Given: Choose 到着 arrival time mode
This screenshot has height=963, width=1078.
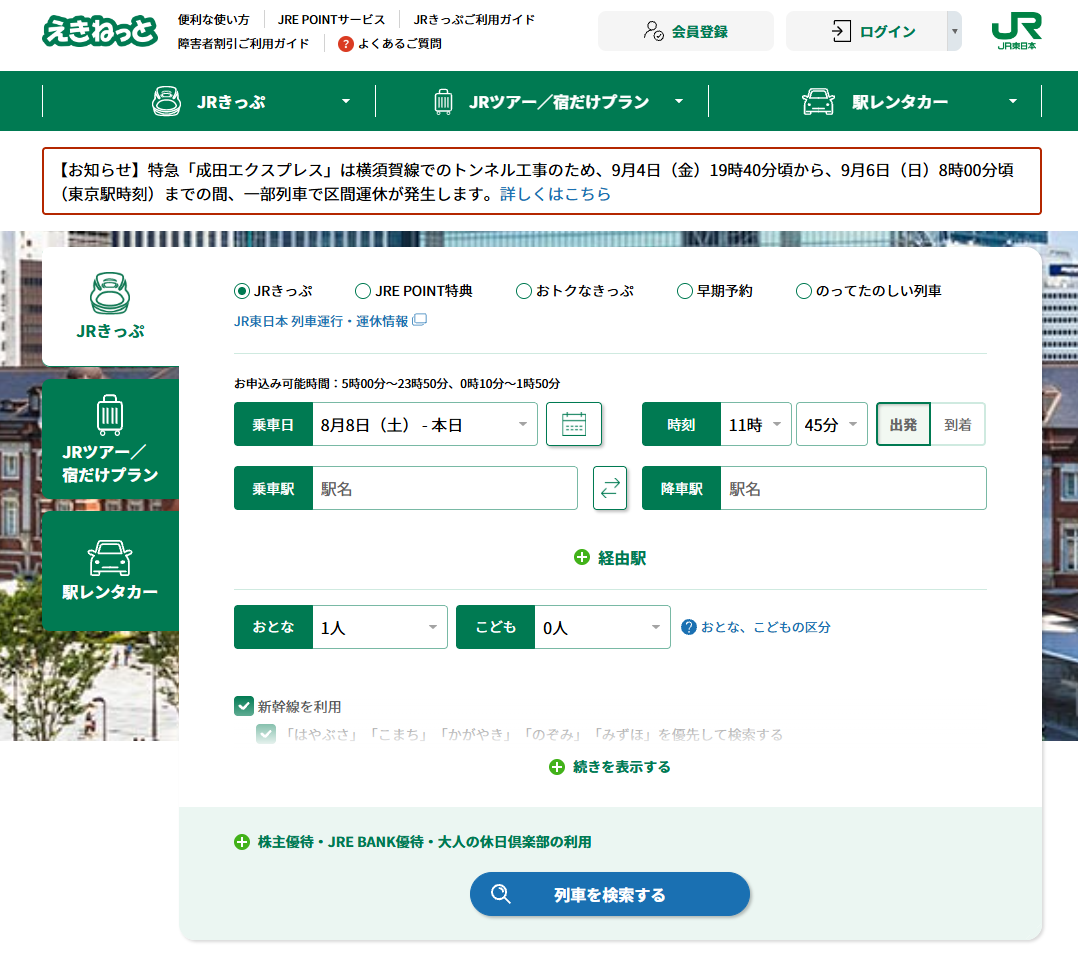Looking at the screenshot, I should pyautogui.click(x=958, y=424).
